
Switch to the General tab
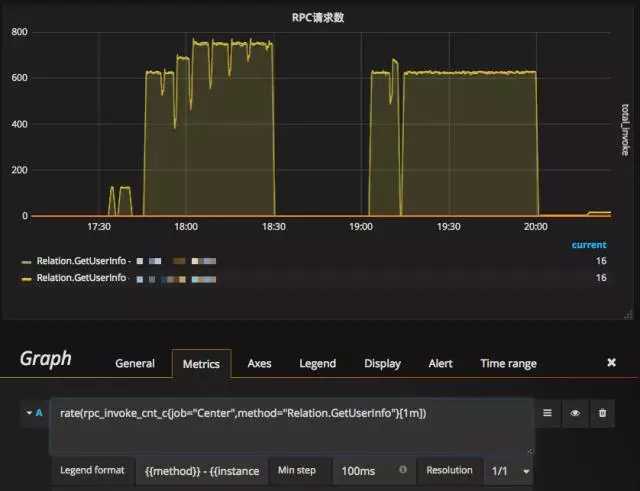pos(135,363)
